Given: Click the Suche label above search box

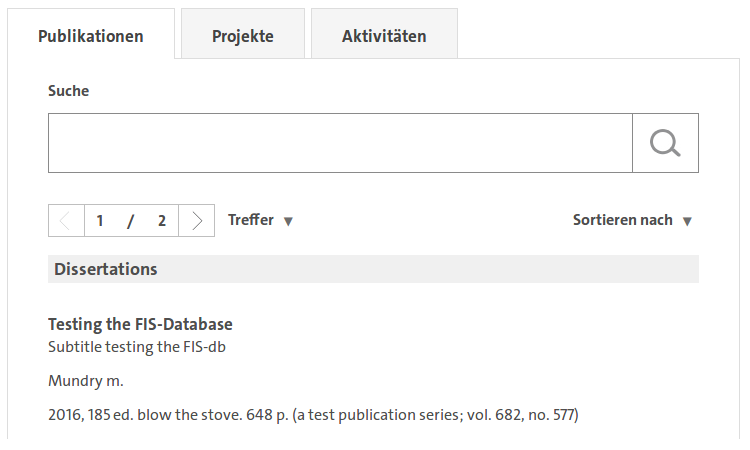Looking at the screenshot, I should pyautogui.click(x=68, y=91).
